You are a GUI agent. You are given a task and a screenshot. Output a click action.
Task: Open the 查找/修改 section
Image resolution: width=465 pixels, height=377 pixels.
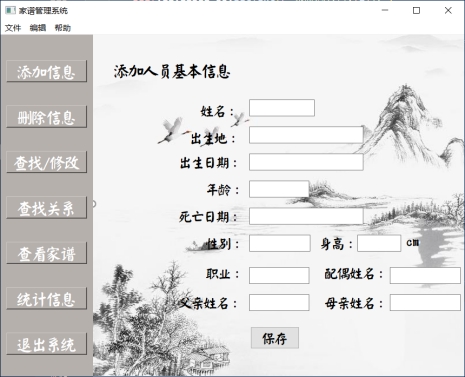[x=47, y=162]
